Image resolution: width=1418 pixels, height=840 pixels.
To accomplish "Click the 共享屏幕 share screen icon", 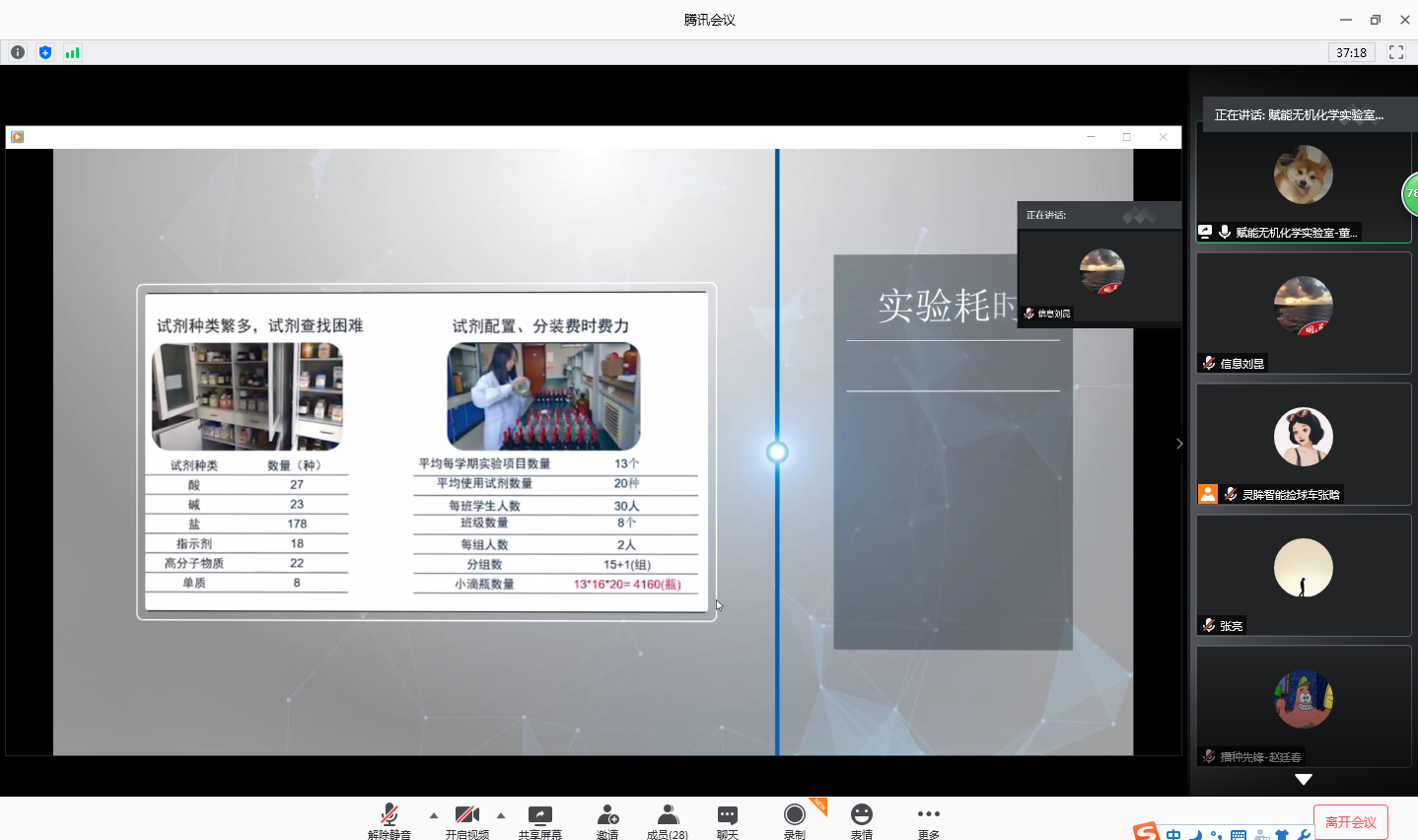I will pos(539,818).
